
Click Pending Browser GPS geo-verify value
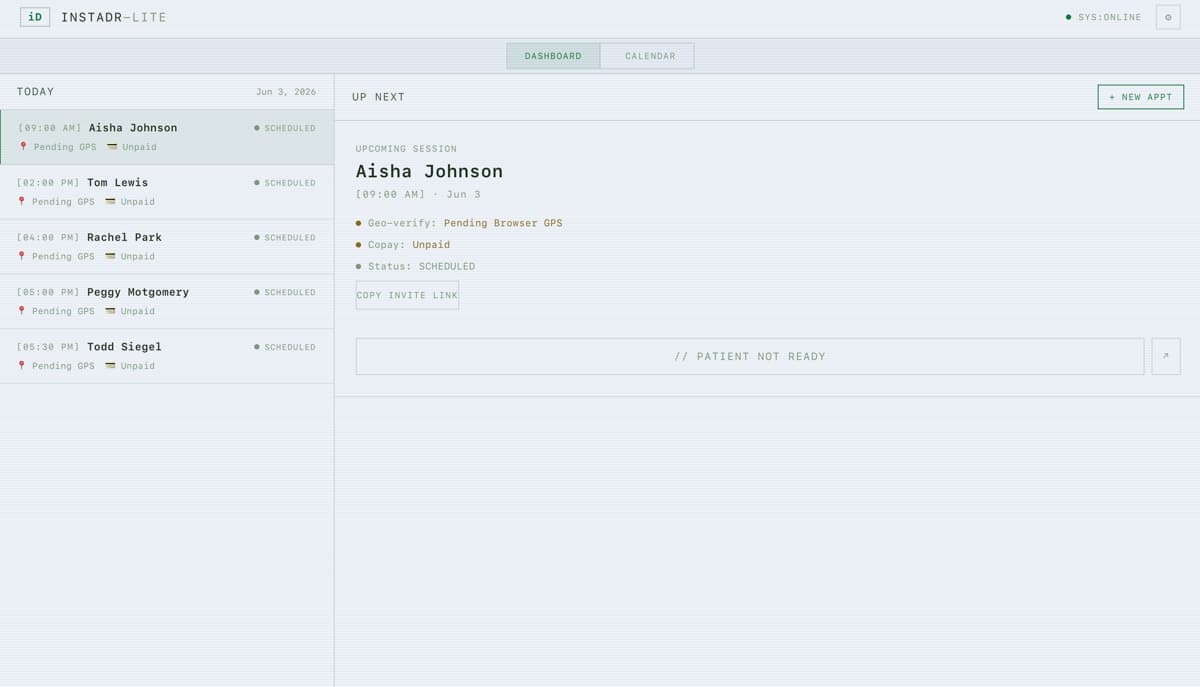(x=503, y=223)
